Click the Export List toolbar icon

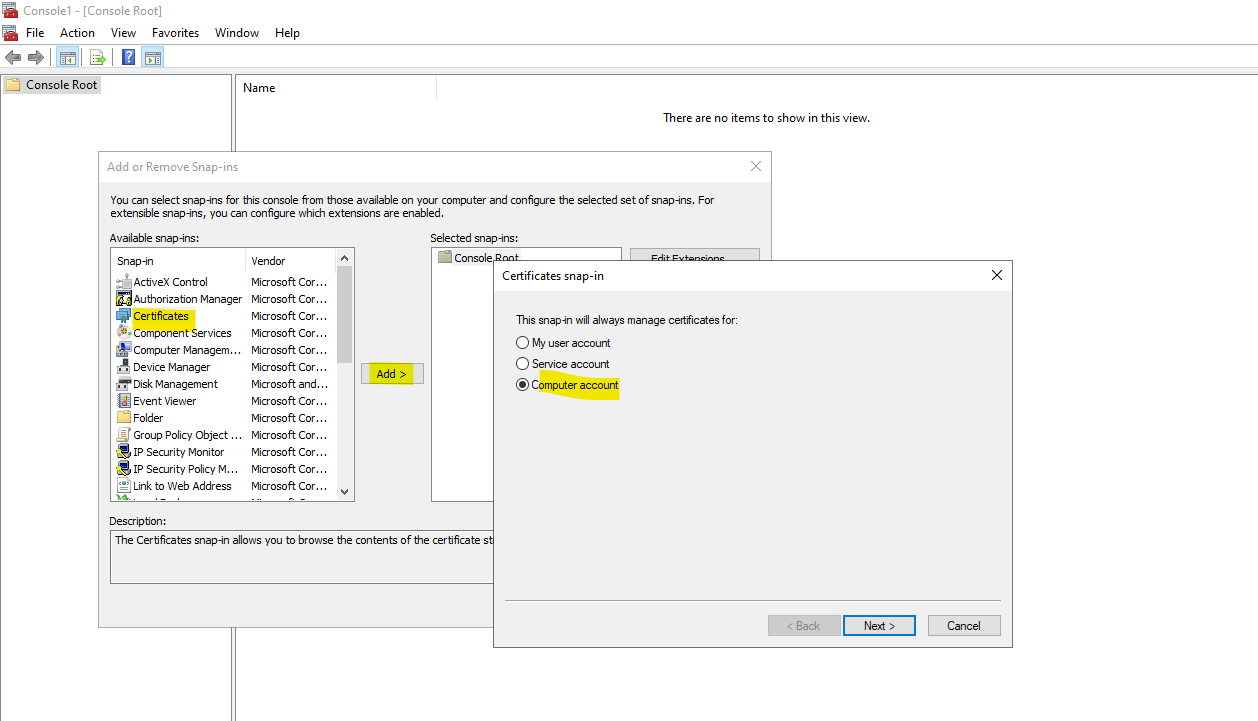(98, 58)
